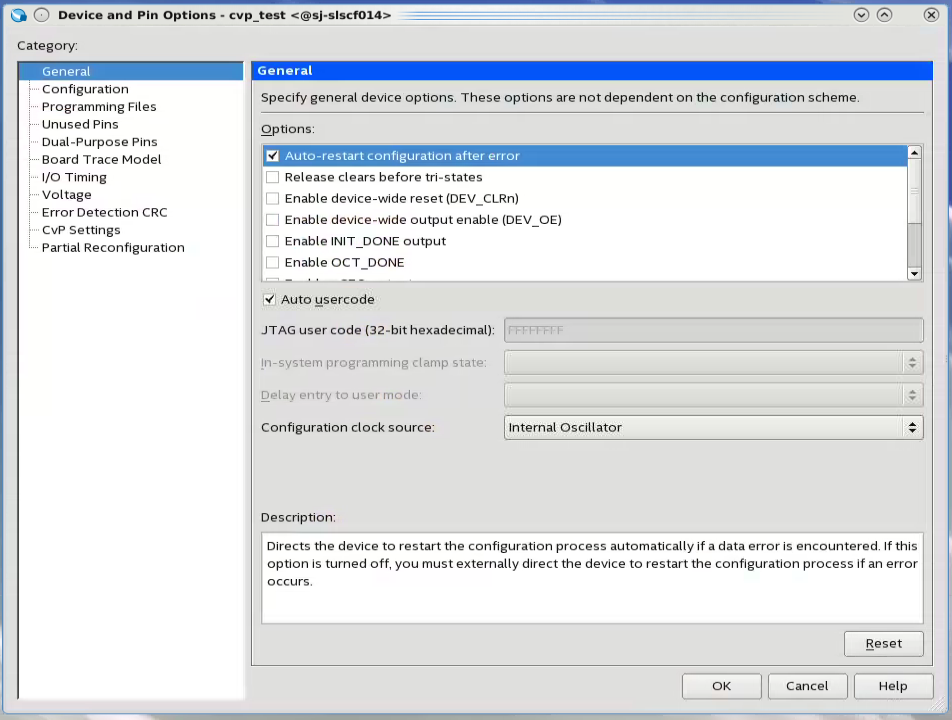Open In-system programming clamp state dropdown
Screen dimensions: 952x720
713,362
